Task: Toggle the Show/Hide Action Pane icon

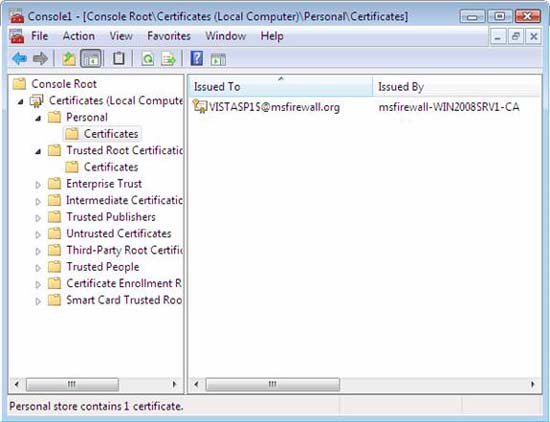Action: tap(218, 59)
